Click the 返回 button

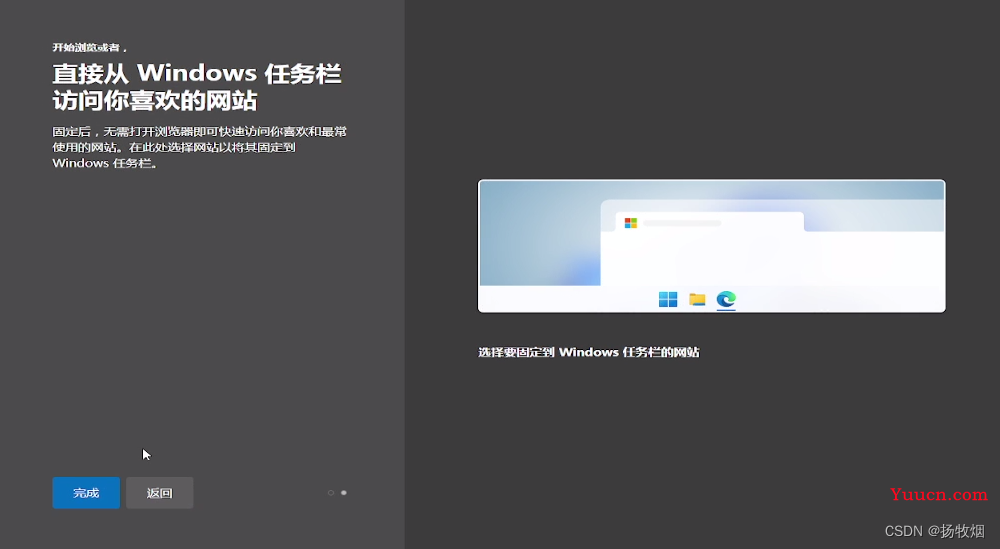[159, 493]
